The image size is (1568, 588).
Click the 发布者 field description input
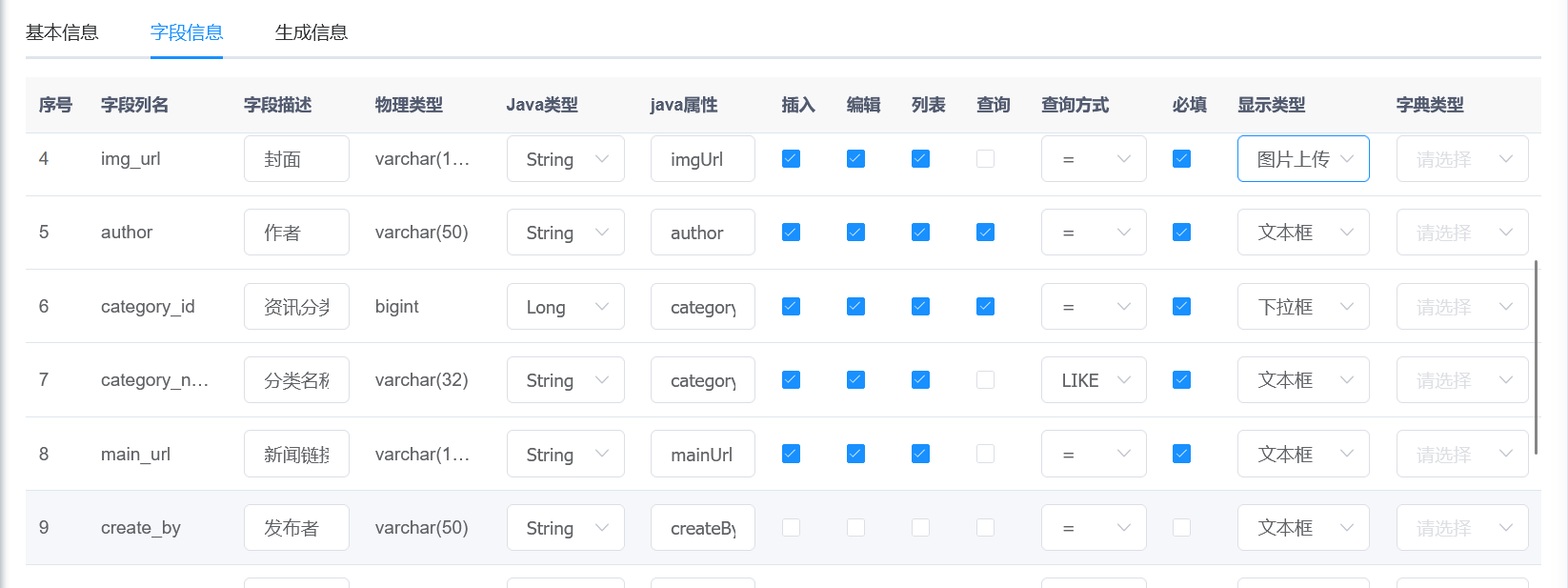[296, 528]
